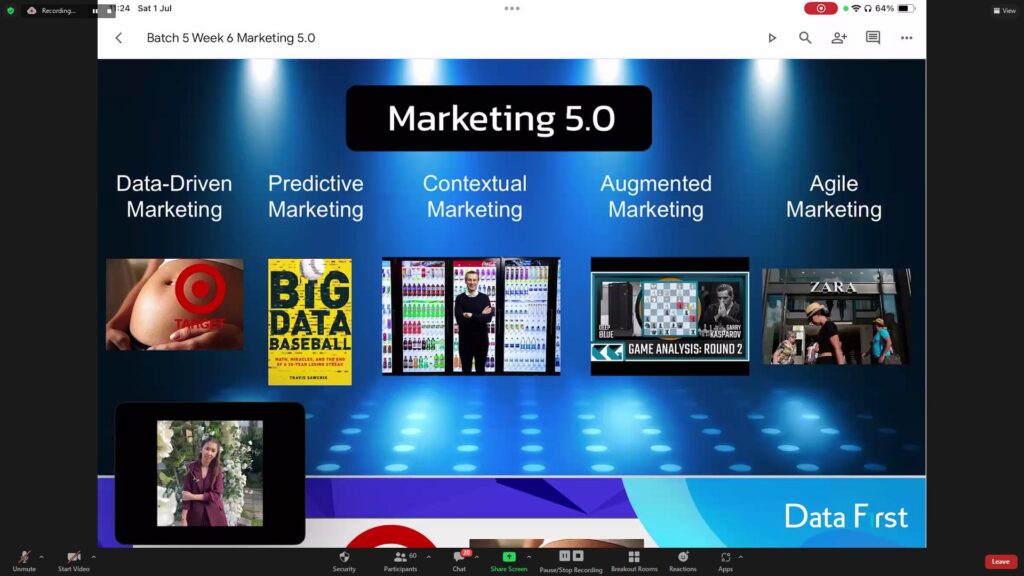Tap the red screen recording indicator pill
1024x576 pixels.
820,8
